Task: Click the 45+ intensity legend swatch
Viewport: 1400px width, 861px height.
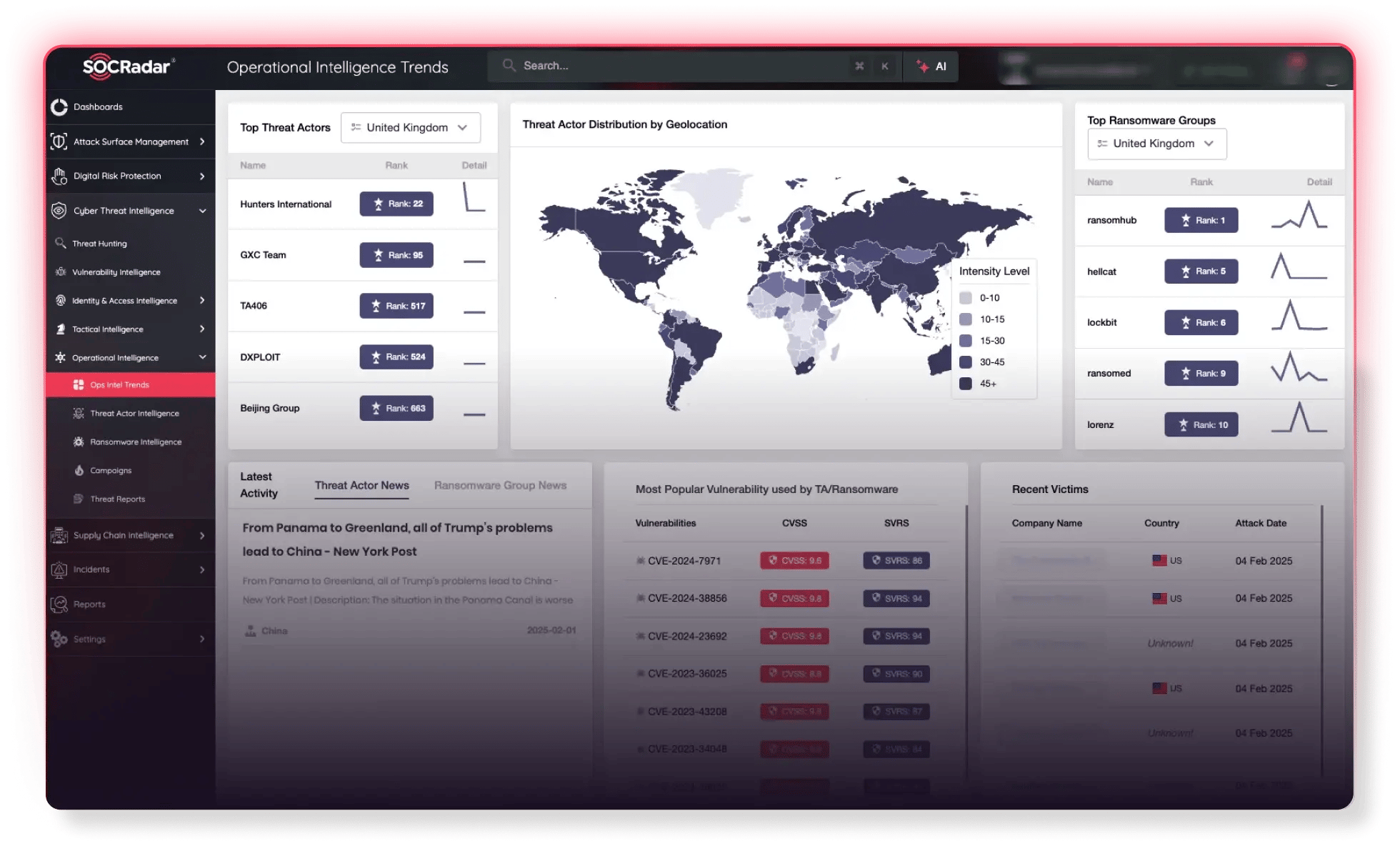Action: click(966, 384)
